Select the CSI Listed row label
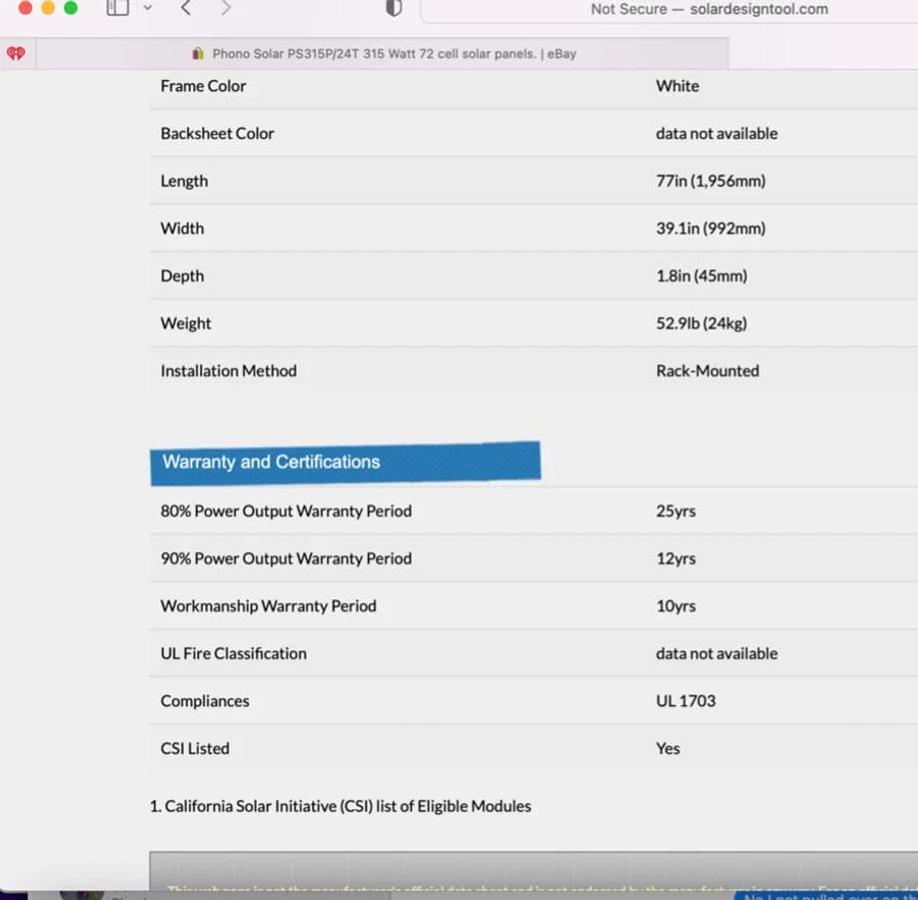 tap(195, 748)
